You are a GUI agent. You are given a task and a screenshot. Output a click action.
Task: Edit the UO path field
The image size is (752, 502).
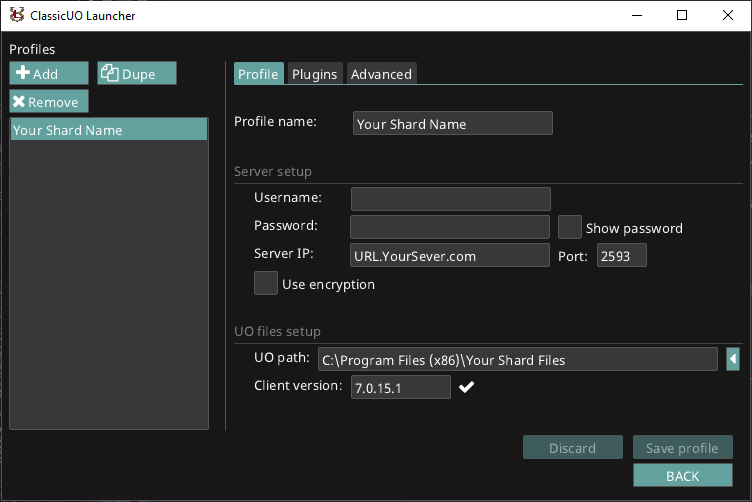518,359
